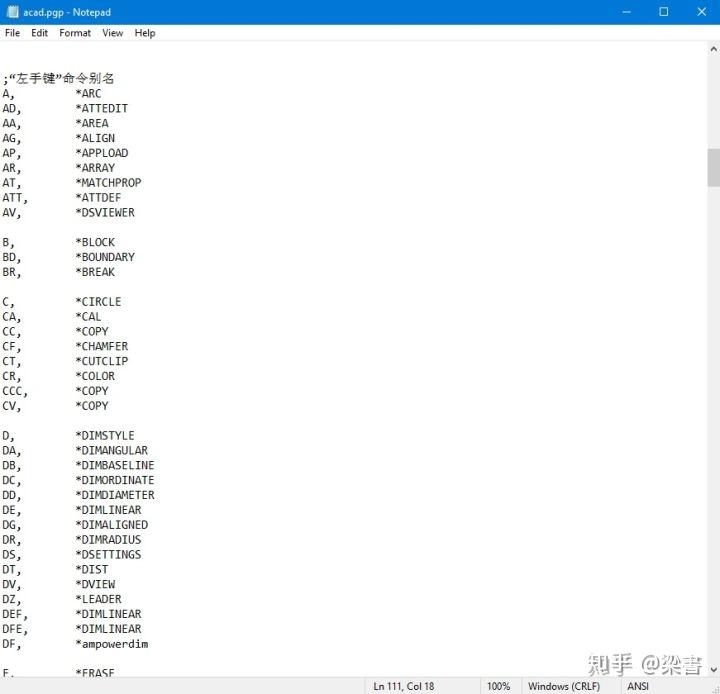Click the *CIRCLE command text

point(98,302)
